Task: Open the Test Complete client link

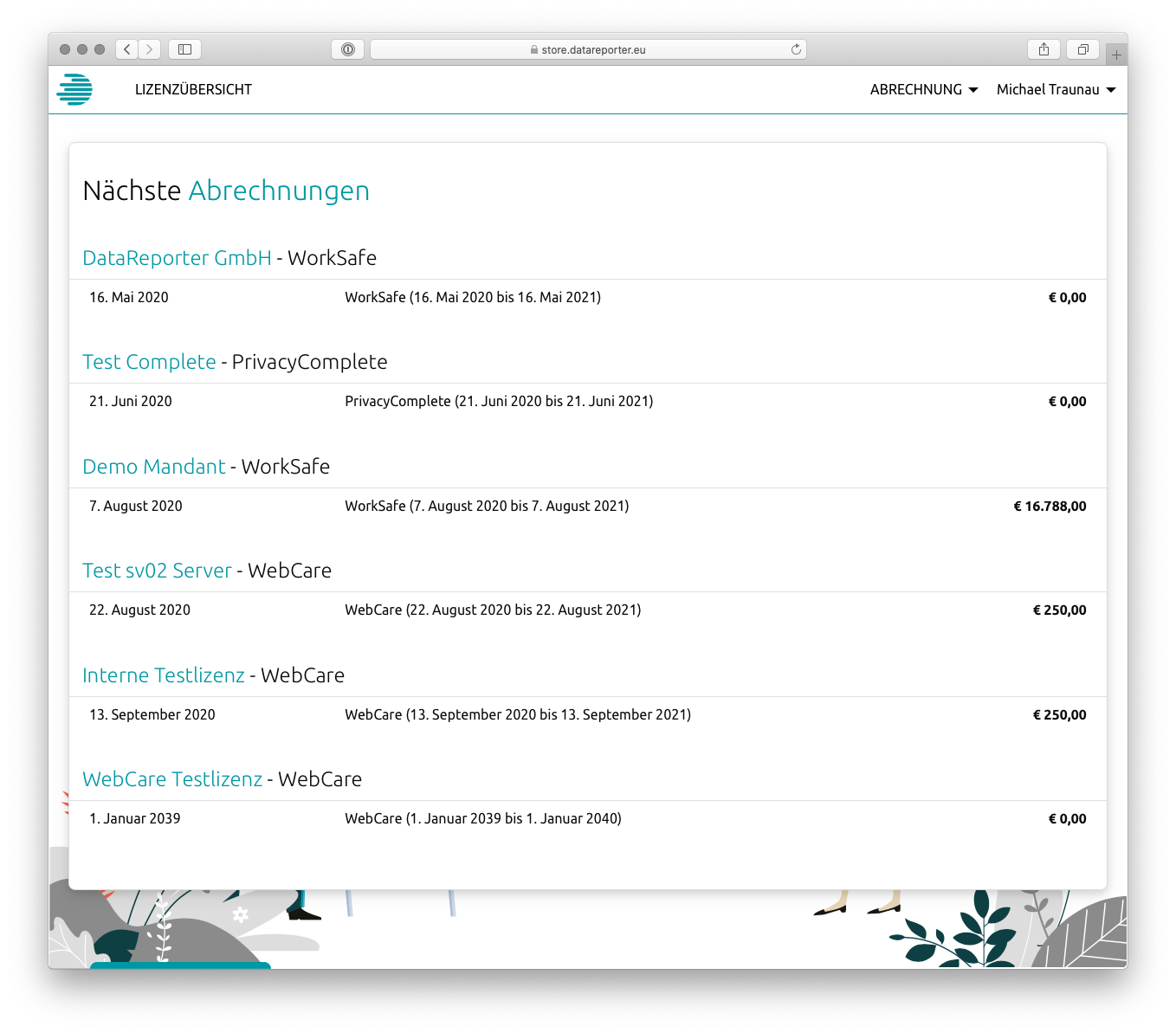Action: [149, 362]
